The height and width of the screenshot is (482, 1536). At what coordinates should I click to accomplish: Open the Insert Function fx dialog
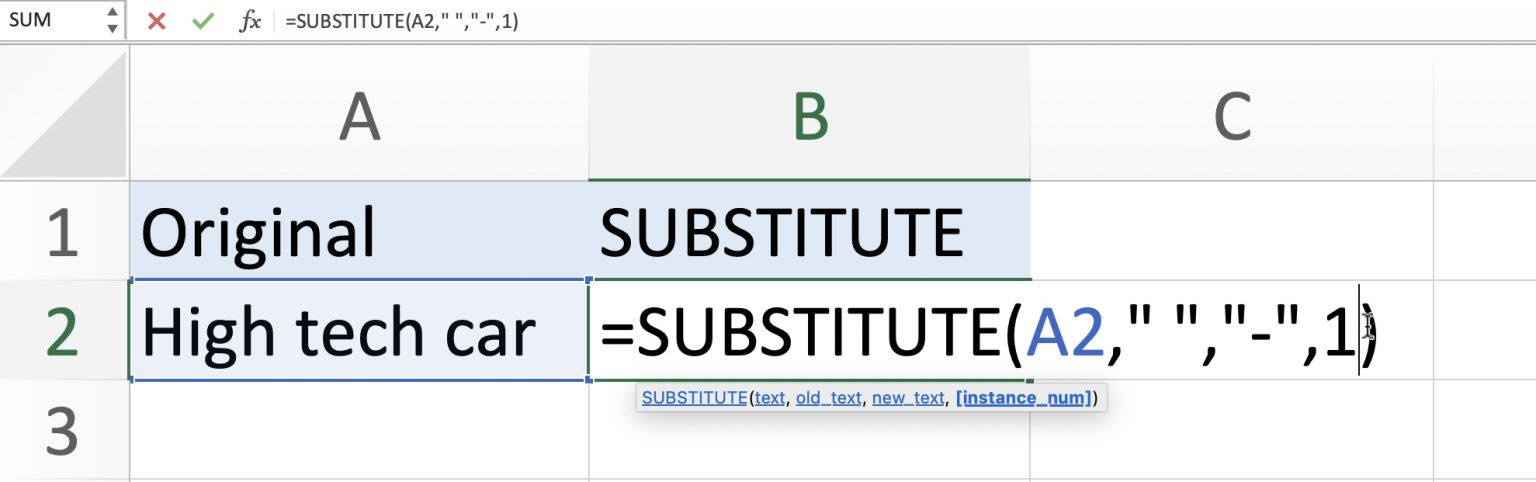[x=250, y=21]
